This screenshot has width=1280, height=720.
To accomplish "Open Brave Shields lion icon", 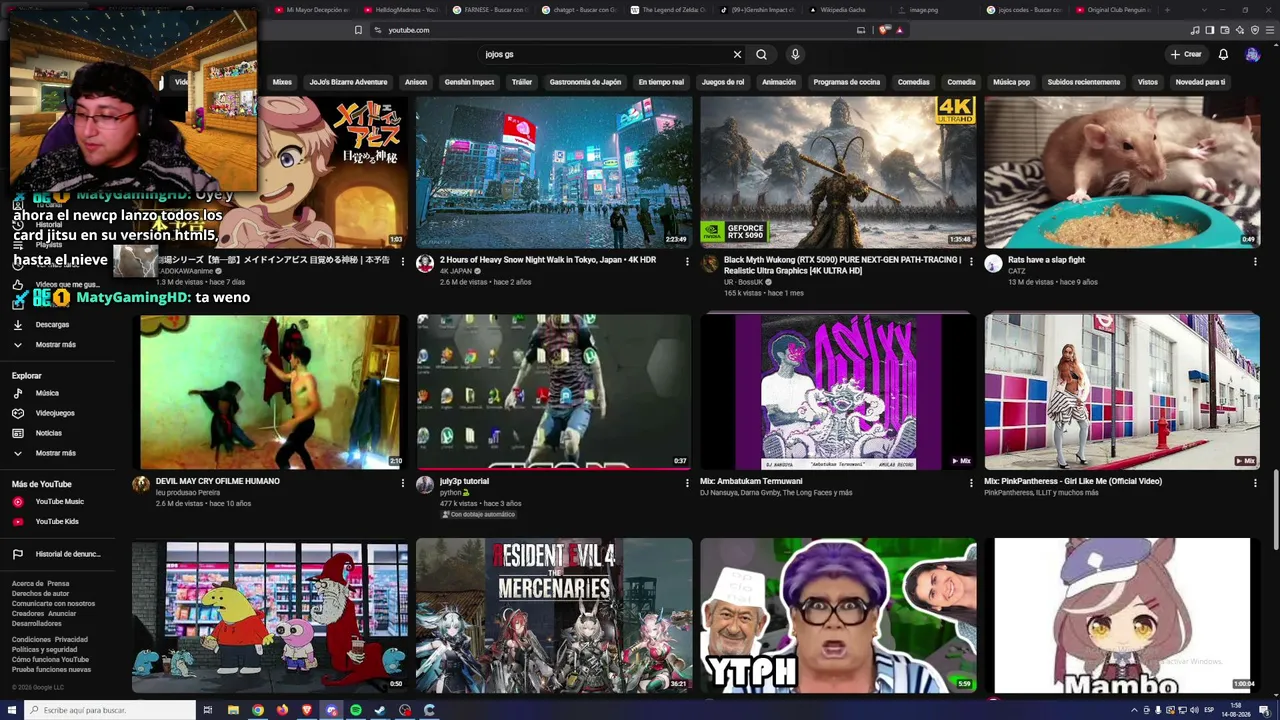I will pos(884,30).
